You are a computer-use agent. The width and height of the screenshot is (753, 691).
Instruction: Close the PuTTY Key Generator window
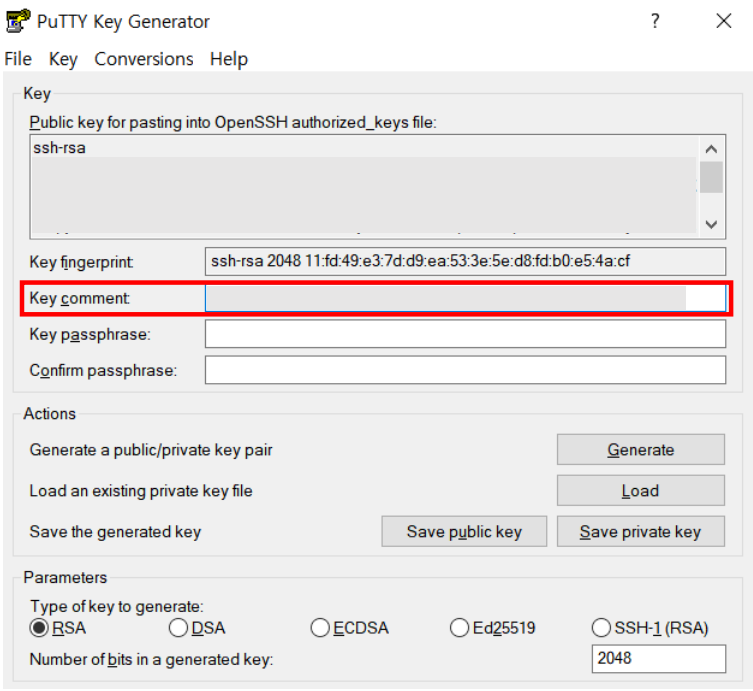pos(724,21)
